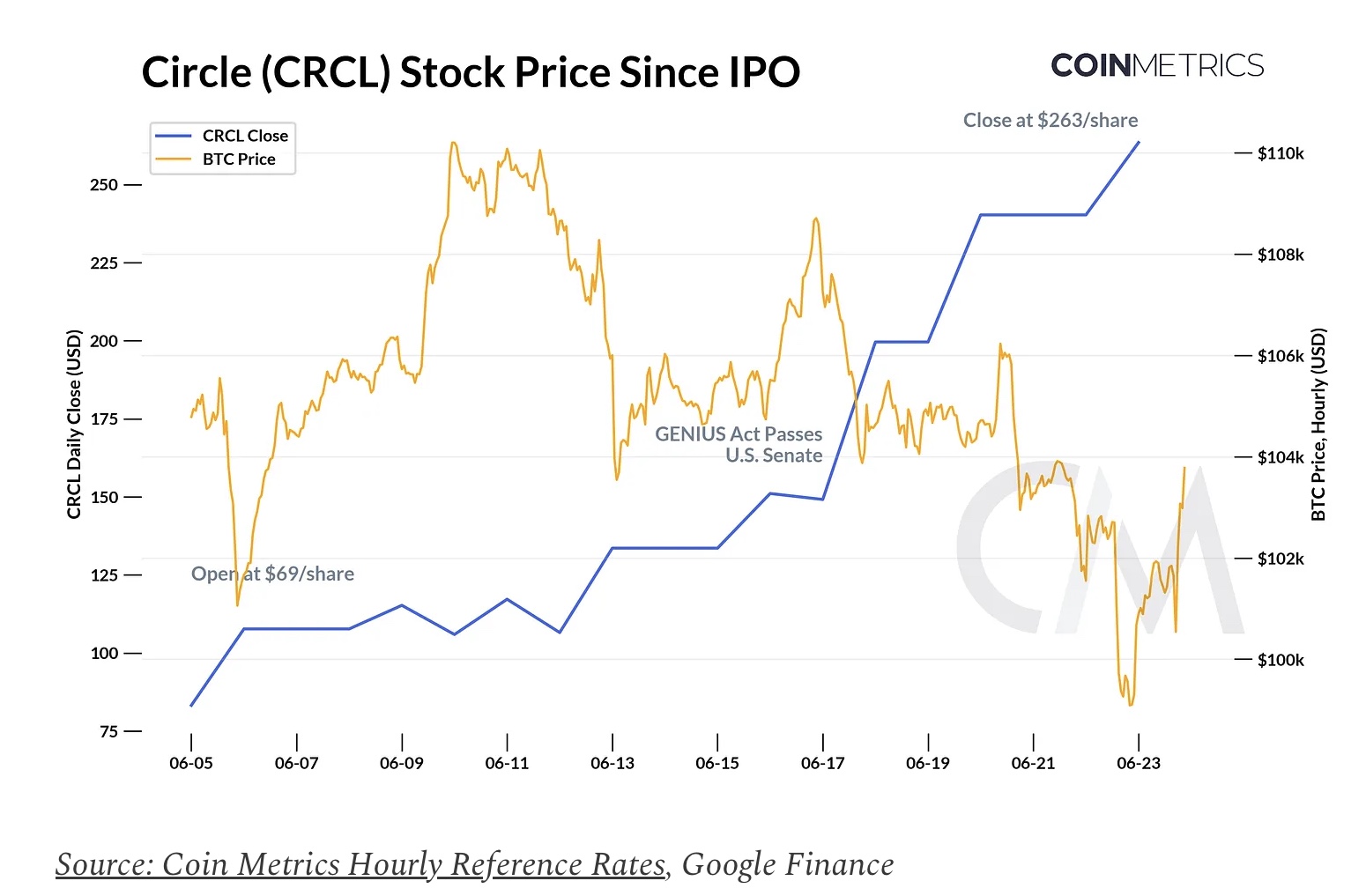
Task: Click the 06-17 x-axis tick label
Action: 823,763
